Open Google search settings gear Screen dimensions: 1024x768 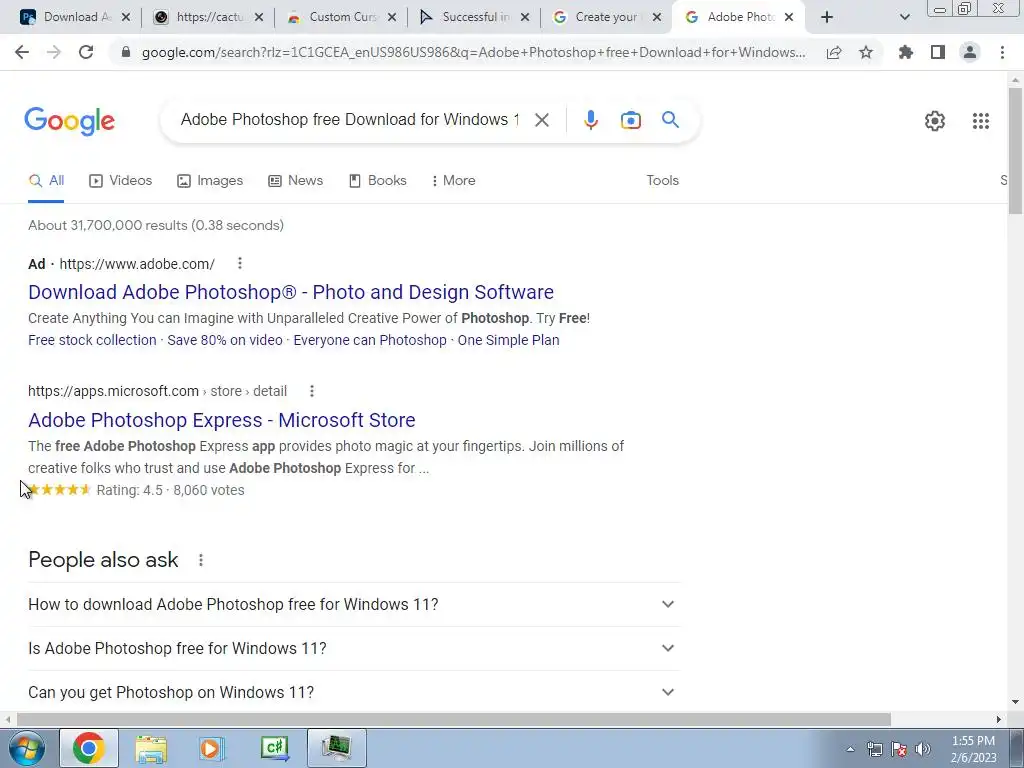pos(935,121)
